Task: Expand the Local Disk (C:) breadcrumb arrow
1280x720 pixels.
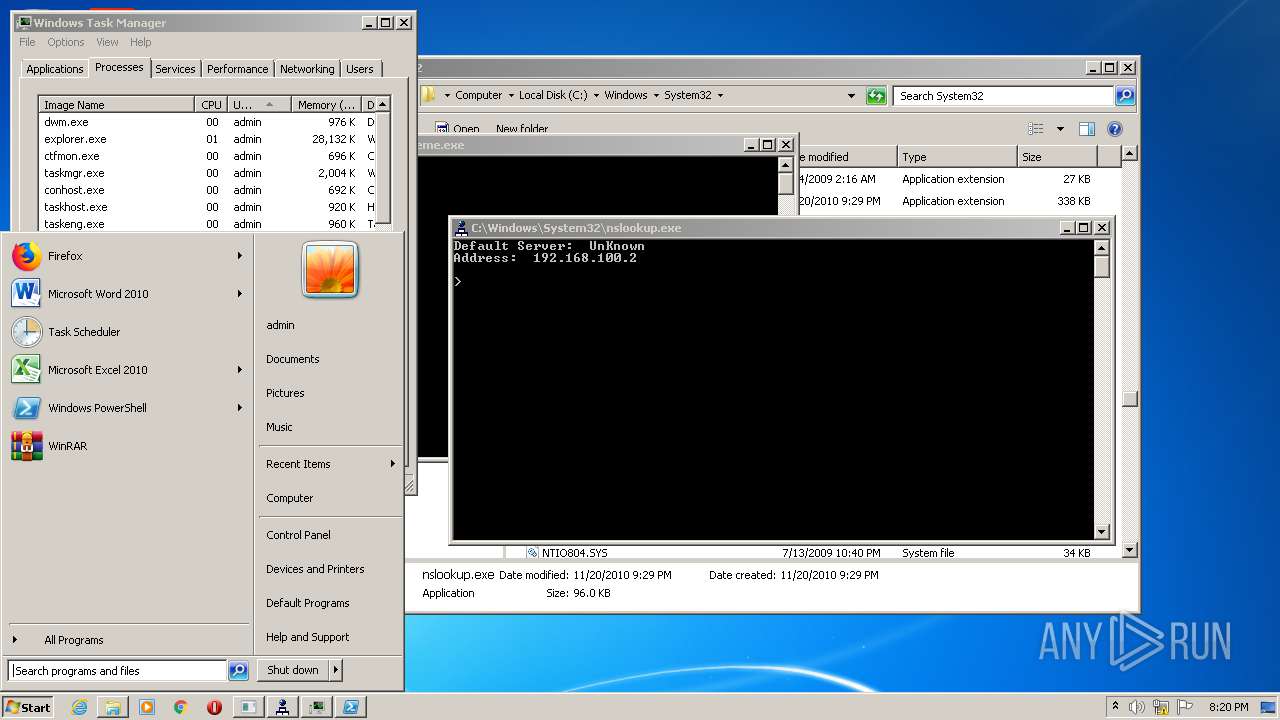Action: pyautogui.click(x=596, y=96)
